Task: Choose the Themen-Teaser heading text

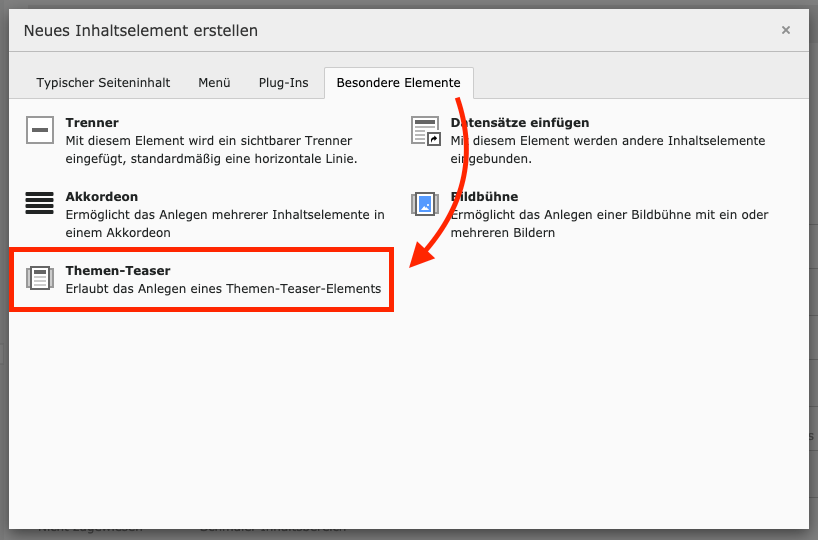Action: [117, 271]
